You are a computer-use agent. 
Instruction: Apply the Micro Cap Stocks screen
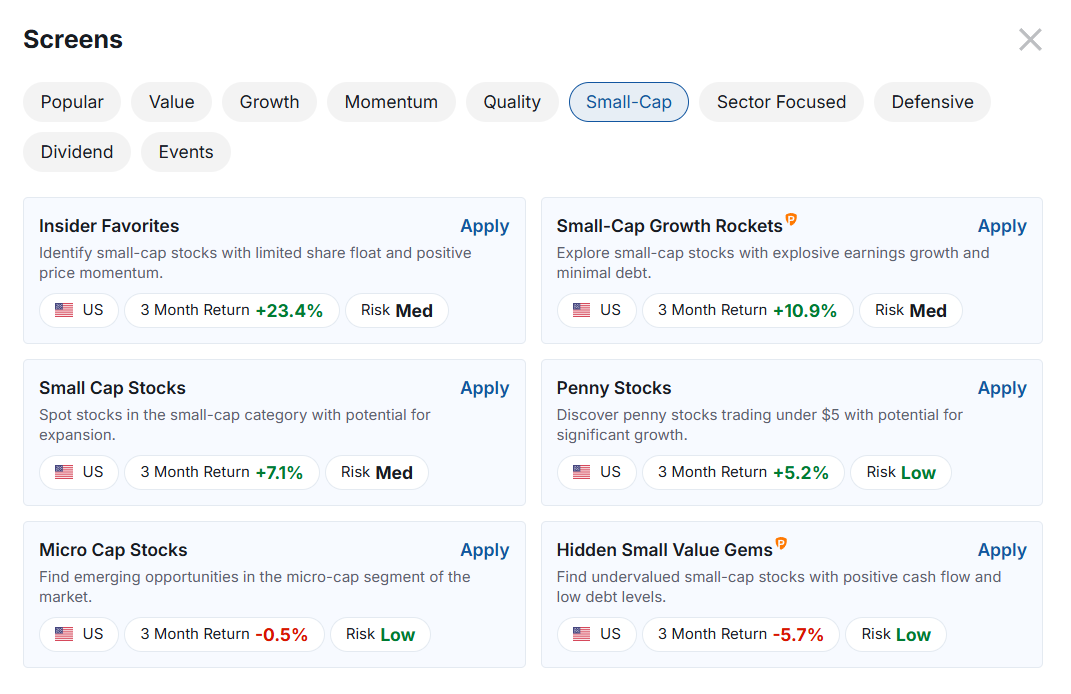pos(485,549)
